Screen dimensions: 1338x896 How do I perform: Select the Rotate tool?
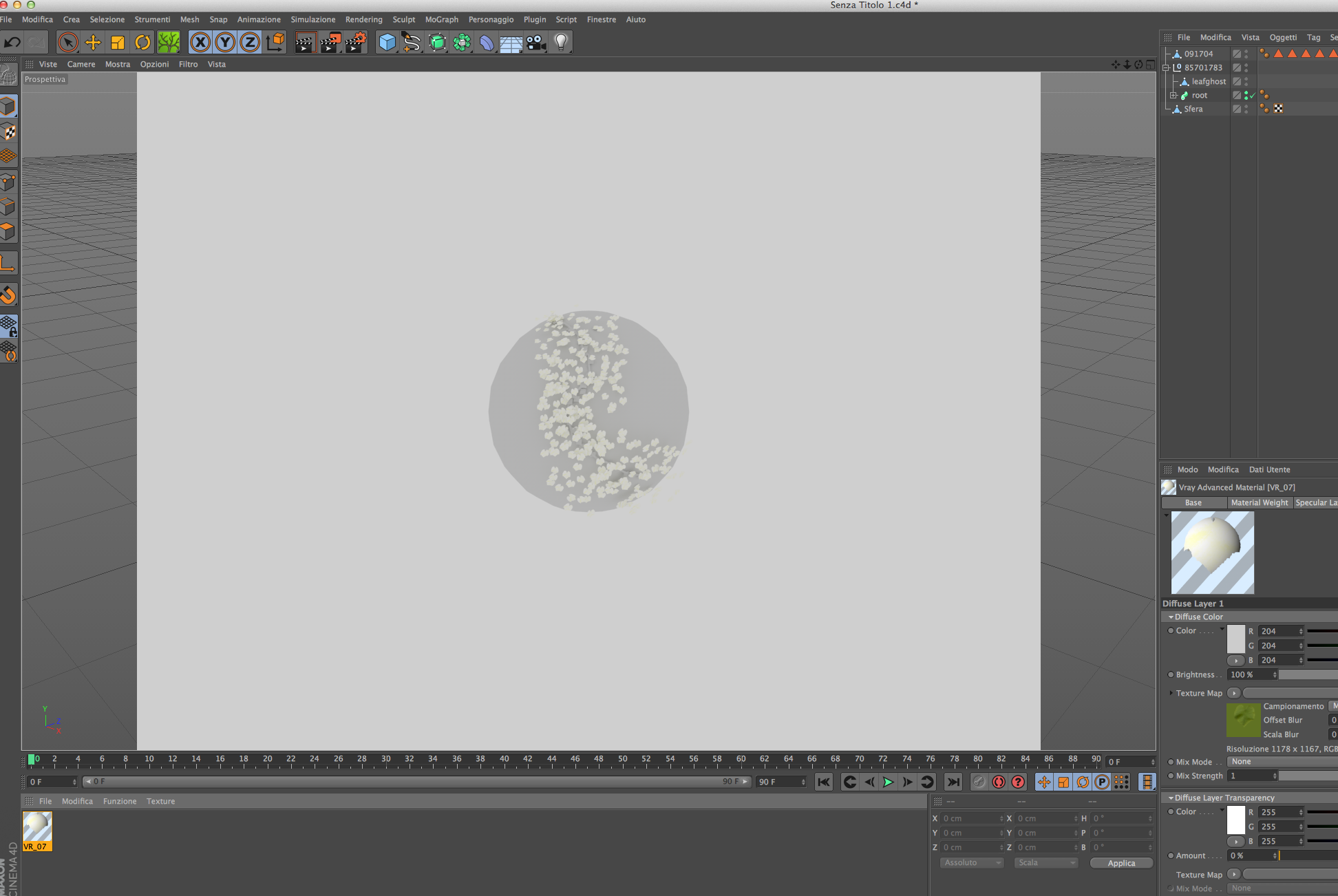142,43
